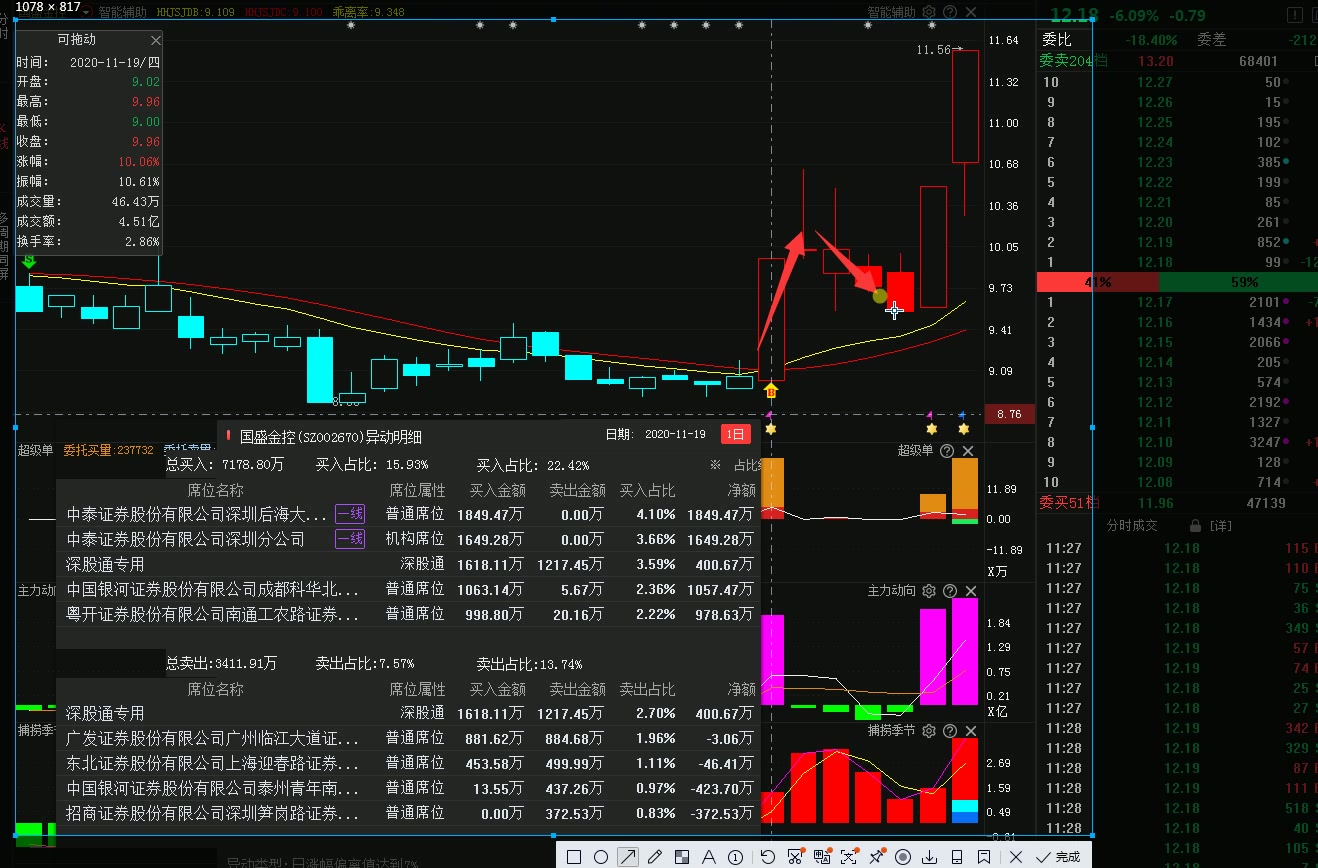Click the 11.56 high price label
Screen dimensions: 1318x868
(935, 48)
